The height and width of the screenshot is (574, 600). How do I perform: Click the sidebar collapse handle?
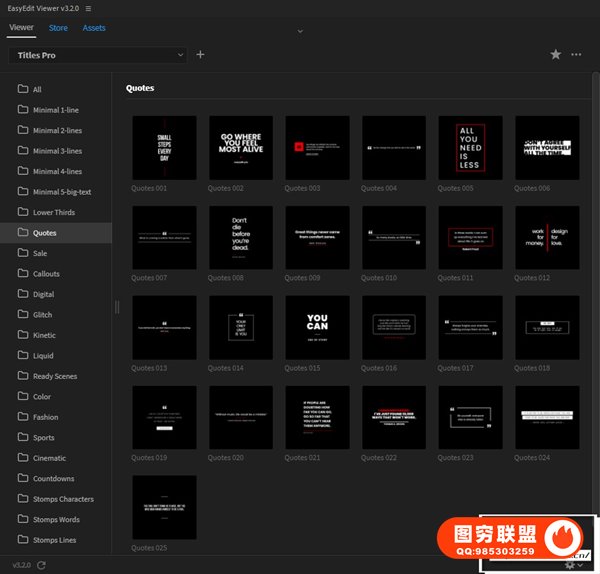(x=116, y=307)
